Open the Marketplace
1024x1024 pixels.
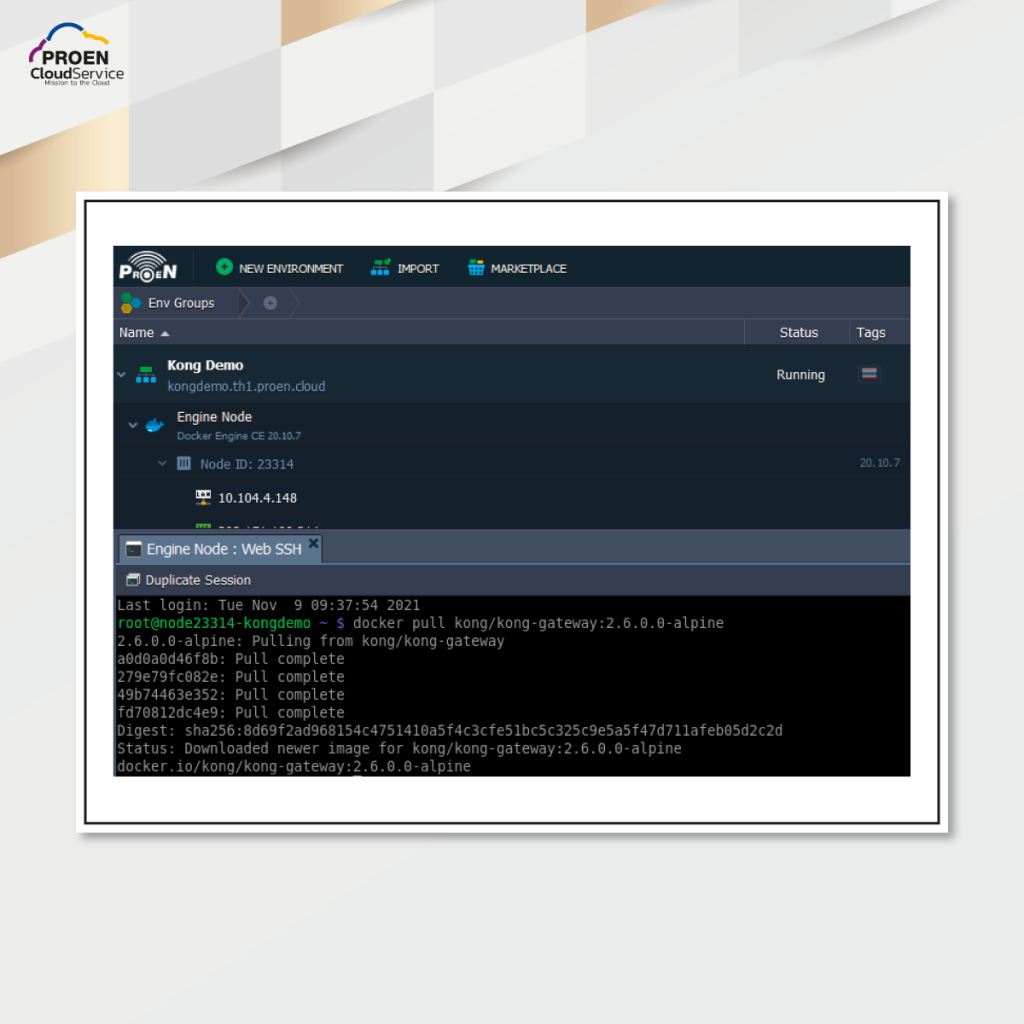point(517,268)
